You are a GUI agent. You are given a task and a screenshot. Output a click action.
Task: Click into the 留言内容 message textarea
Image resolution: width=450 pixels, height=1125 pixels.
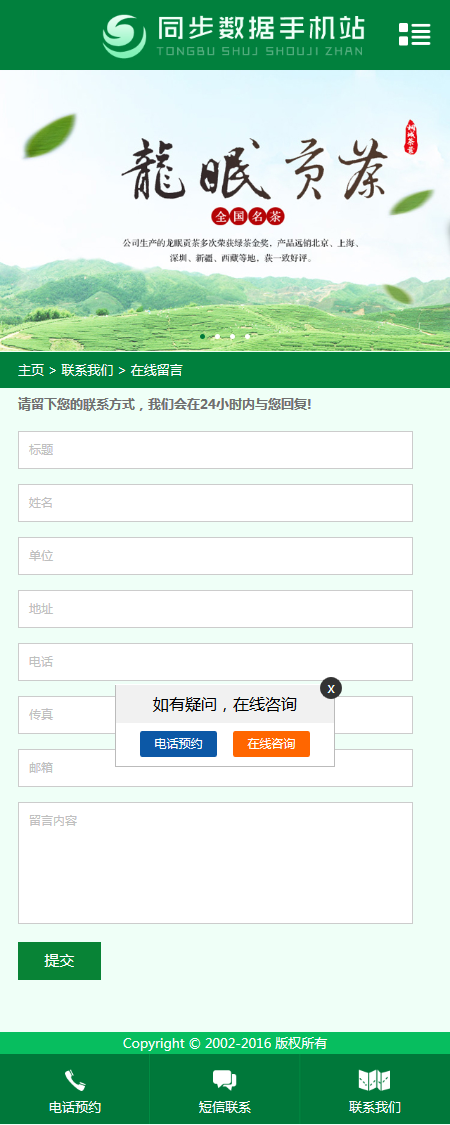[x=215, y=863]
